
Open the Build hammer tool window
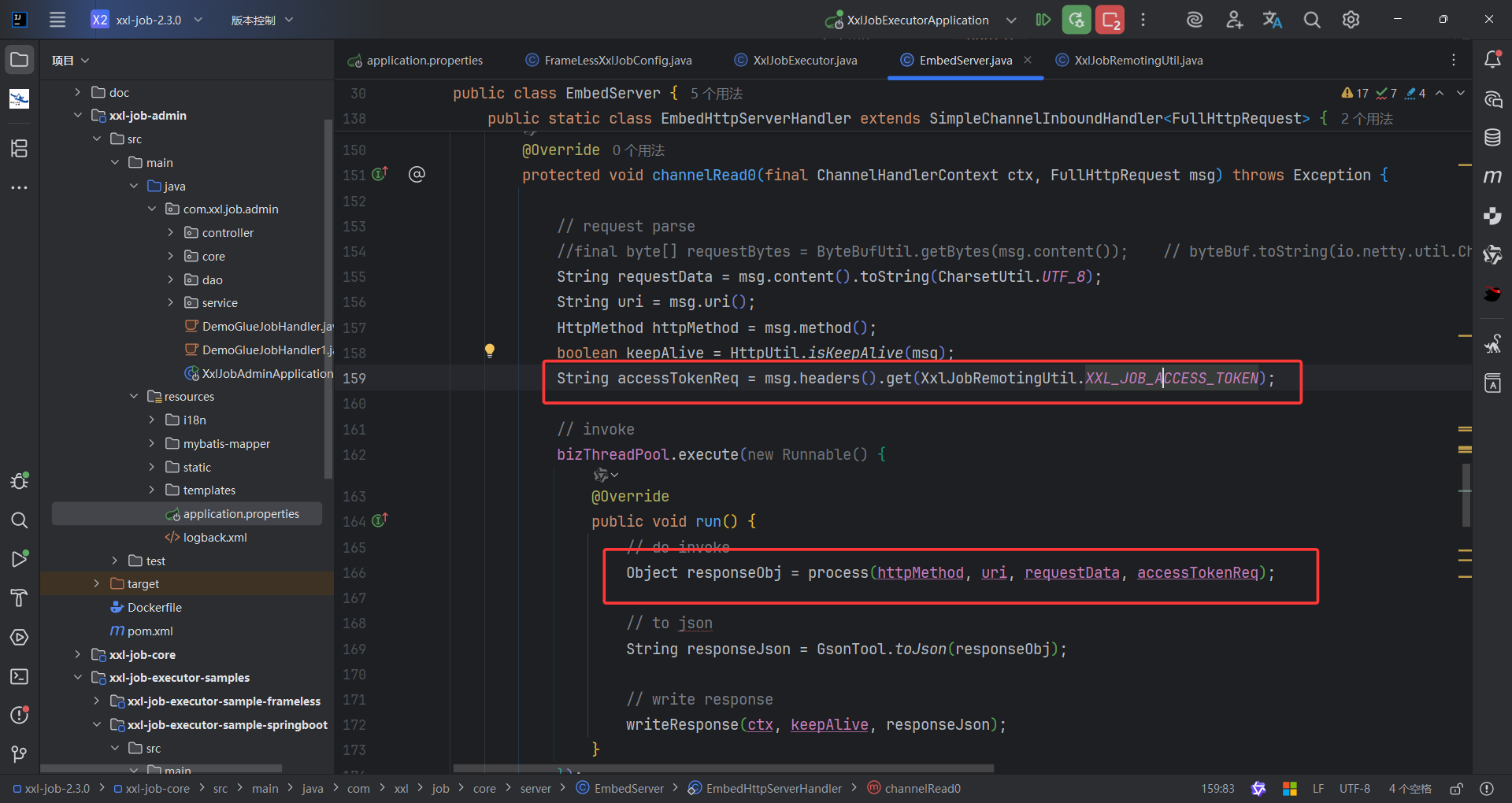[20, 598]
